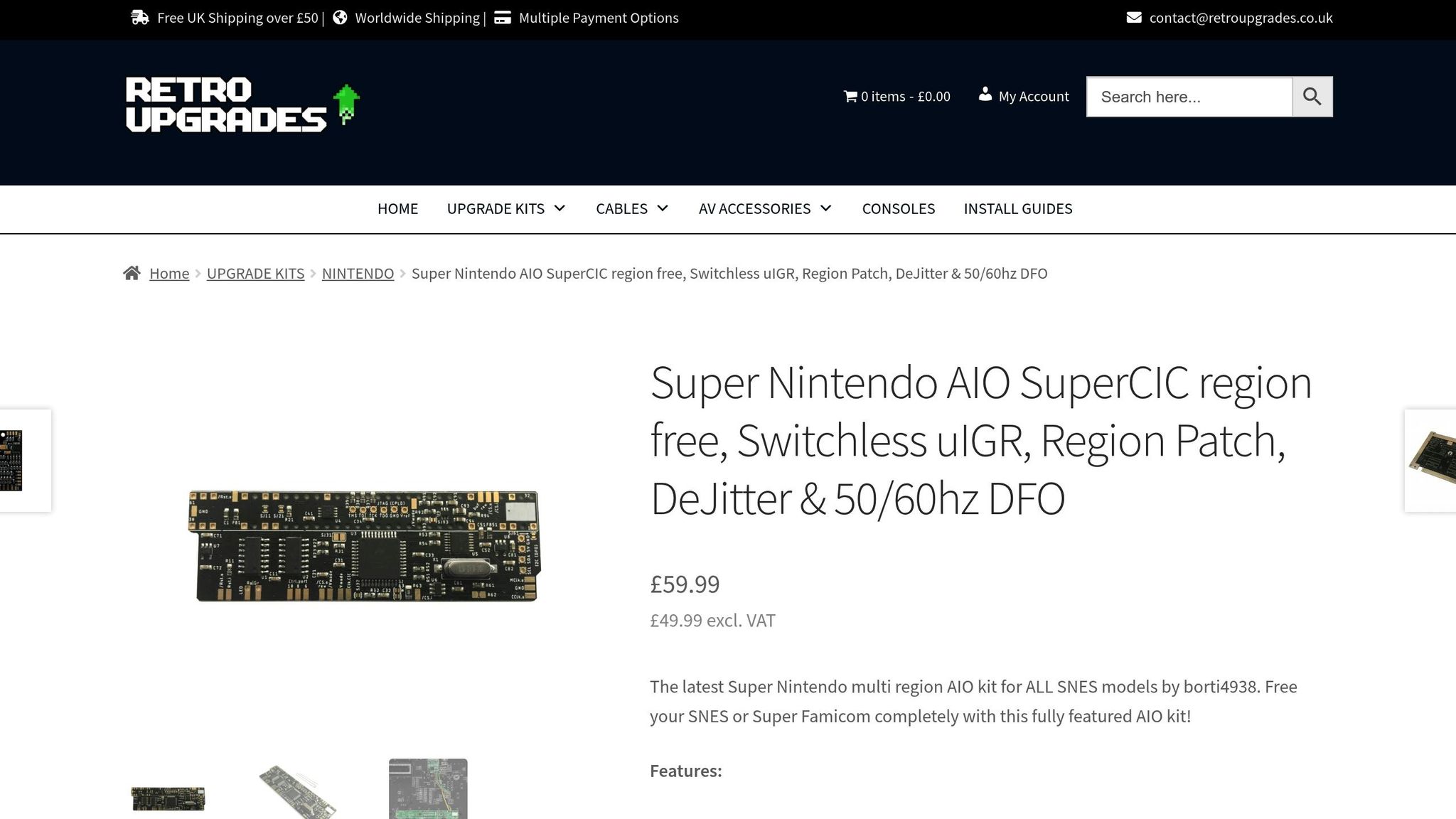Click the delivery truck shipping icon
This screenshot has height=819, width=1456.
(x=140, y=18)
